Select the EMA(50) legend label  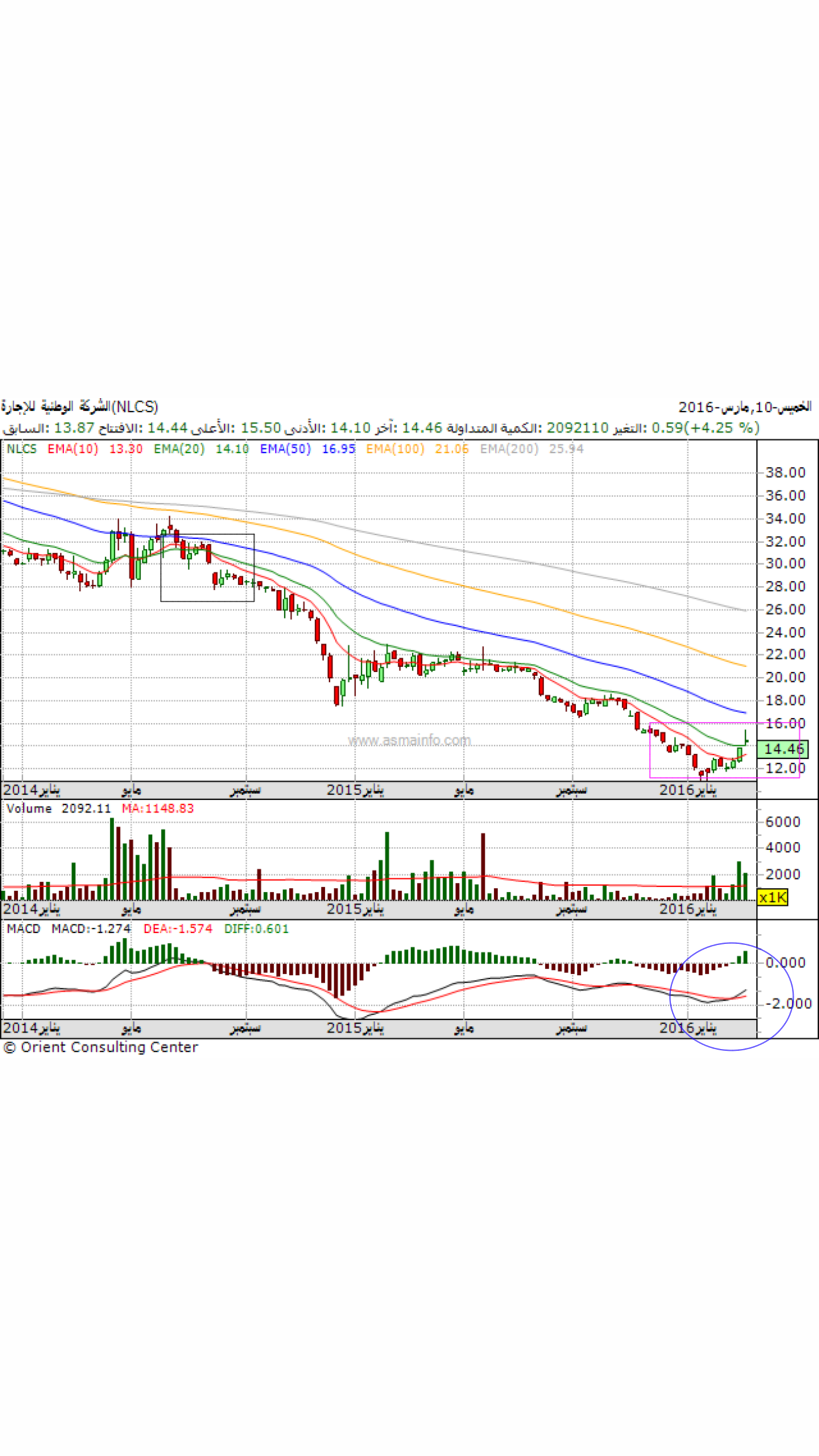pyautogui.click(x=286, y=449)
